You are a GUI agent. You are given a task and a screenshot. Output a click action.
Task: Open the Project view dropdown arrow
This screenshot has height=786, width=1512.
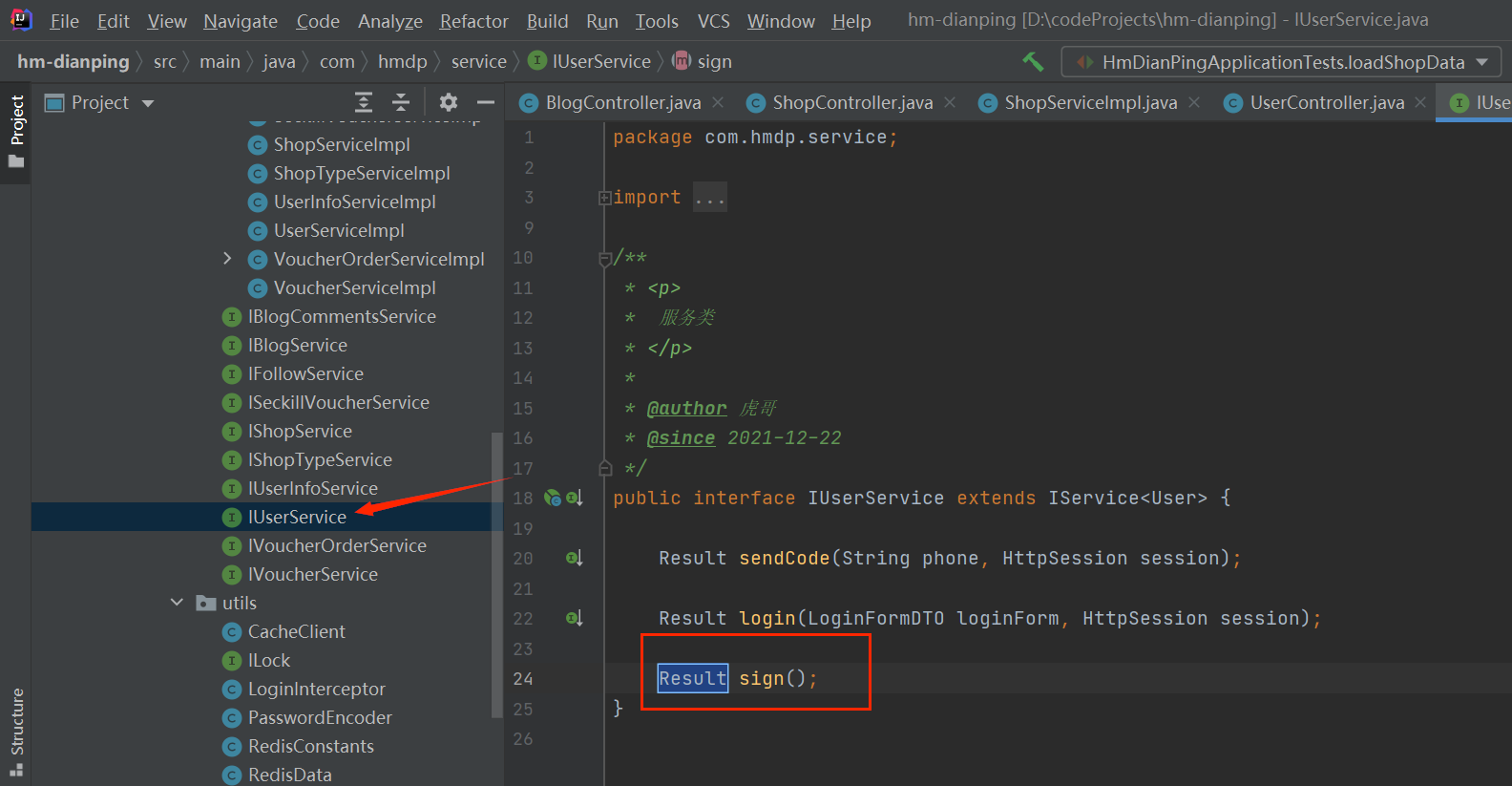[148, 103]
